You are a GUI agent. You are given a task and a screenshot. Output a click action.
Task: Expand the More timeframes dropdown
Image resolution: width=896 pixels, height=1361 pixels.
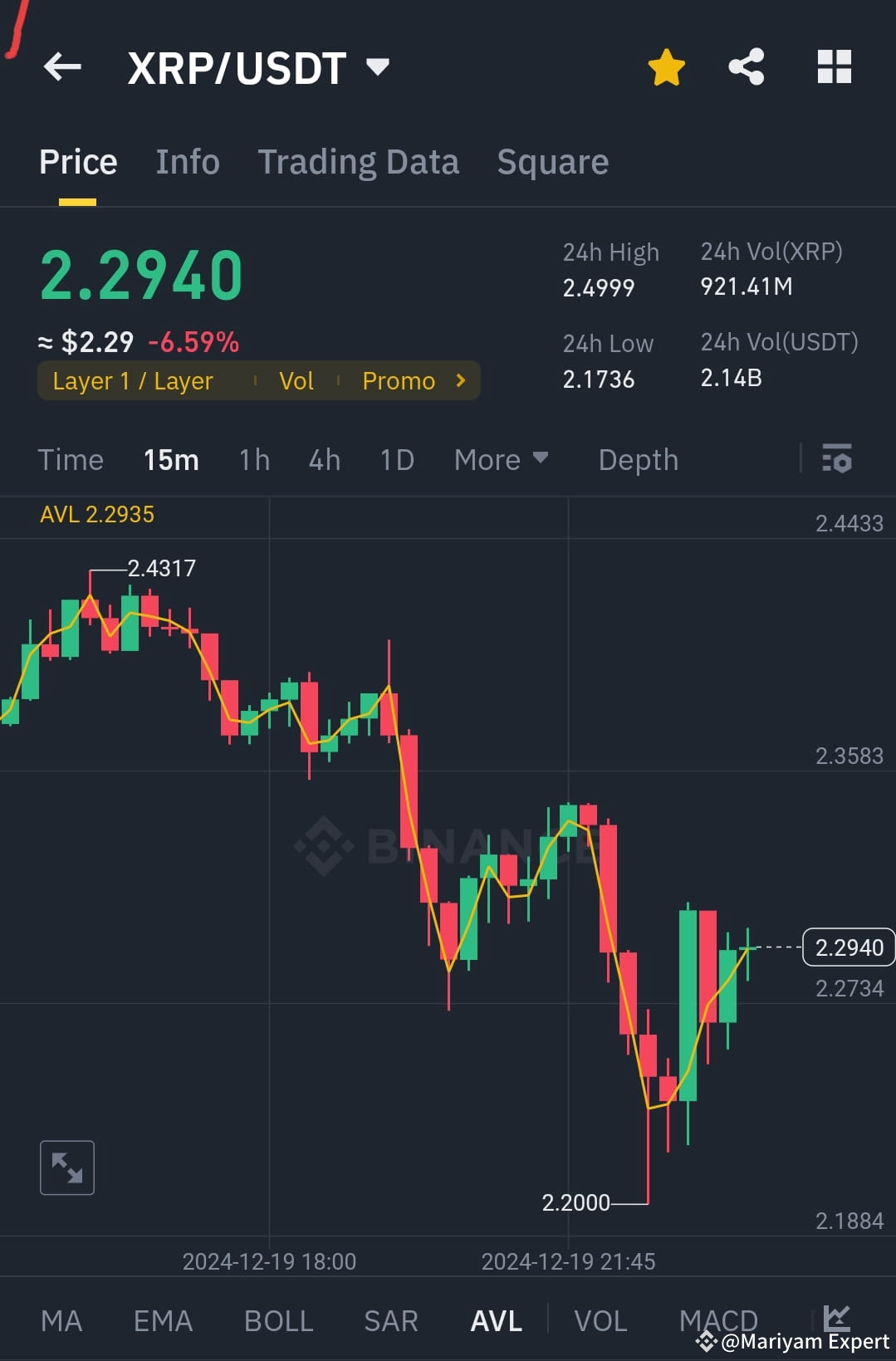pos(501,459)
